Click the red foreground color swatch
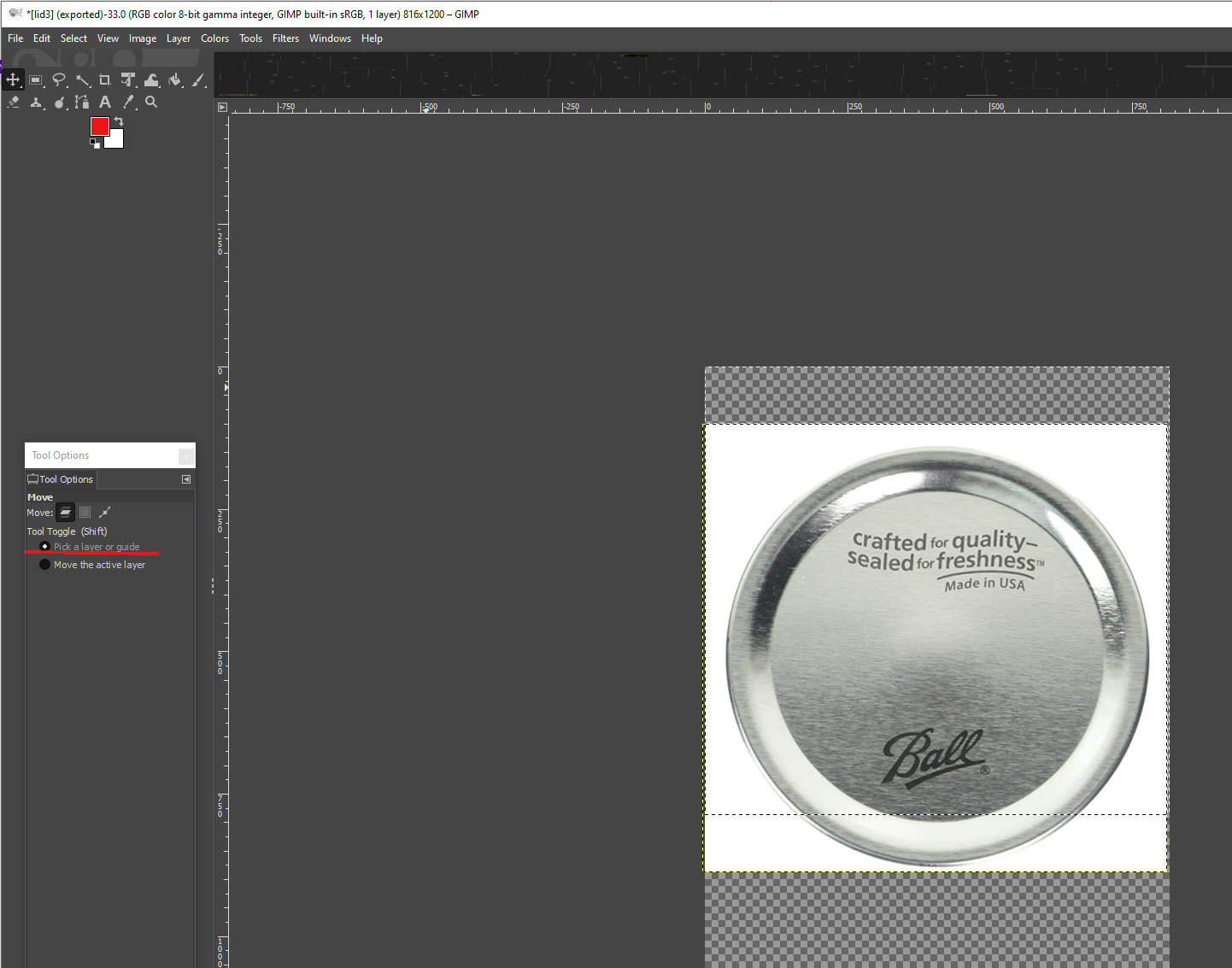The image size is (1232, 968). pos(99,126)
